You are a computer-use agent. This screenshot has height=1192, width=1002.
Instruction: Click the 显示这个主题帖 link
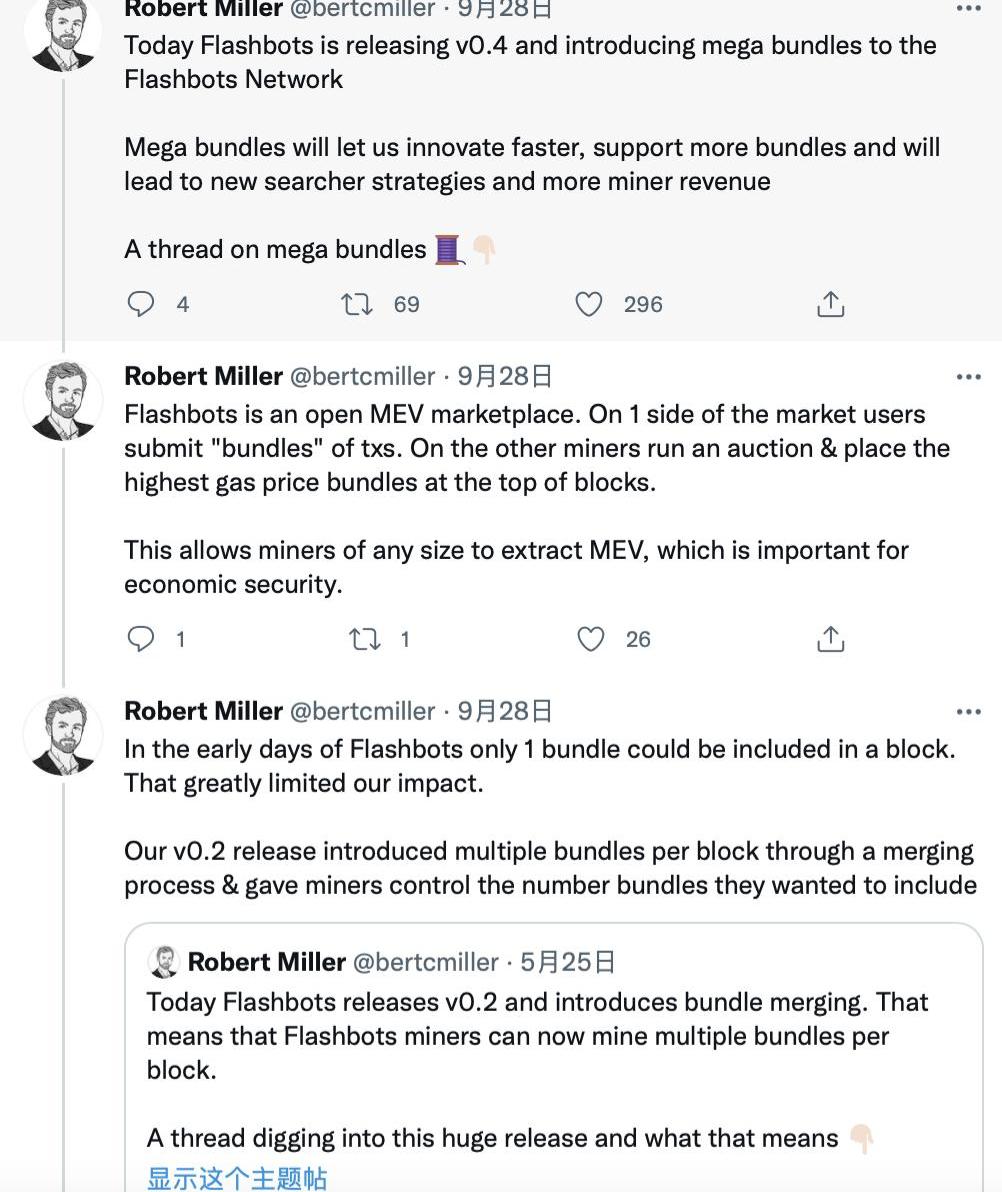coord(237,1178)
